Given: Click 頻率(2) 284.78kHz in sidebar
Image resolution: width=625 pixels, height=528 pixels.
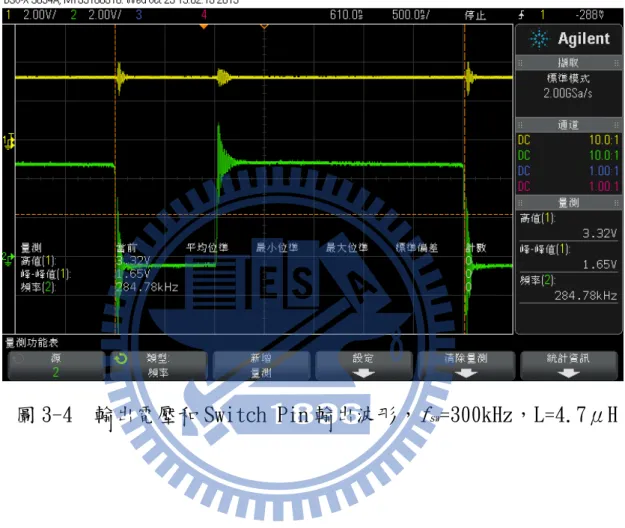Looking at the screenshot, I should pyautogui.click(x=568, y=288).
